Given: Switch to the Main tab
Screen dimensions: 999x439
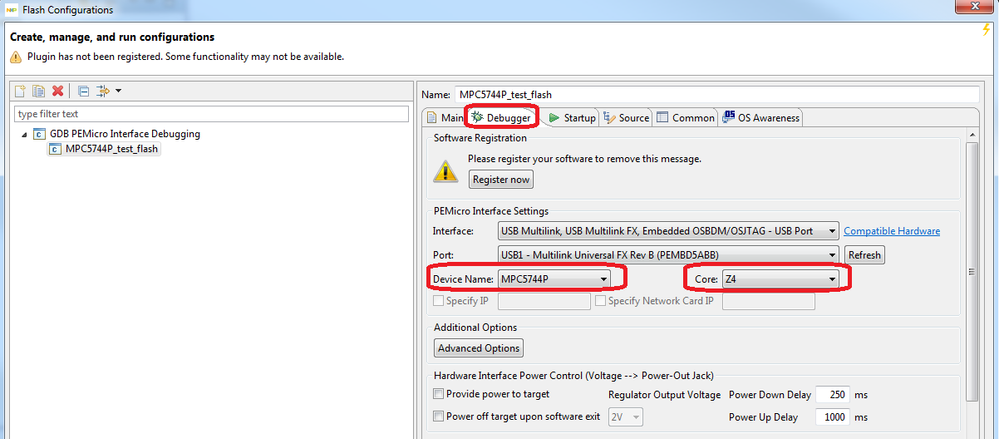Looking at the screenshot, I should (x=445, y=118).
